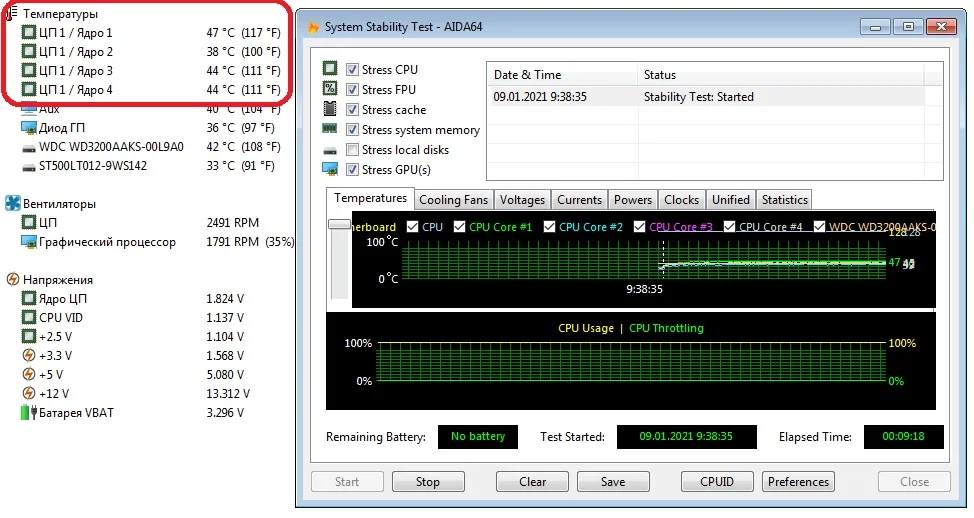Open the Powers tab
This screenshot has width=974, height=518.
[632, 200]
